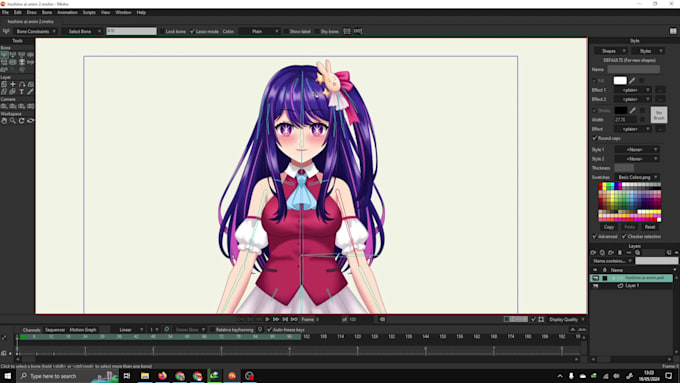Toggle the Checker selection checkbox
680x383 pixels.
(624, 236)
